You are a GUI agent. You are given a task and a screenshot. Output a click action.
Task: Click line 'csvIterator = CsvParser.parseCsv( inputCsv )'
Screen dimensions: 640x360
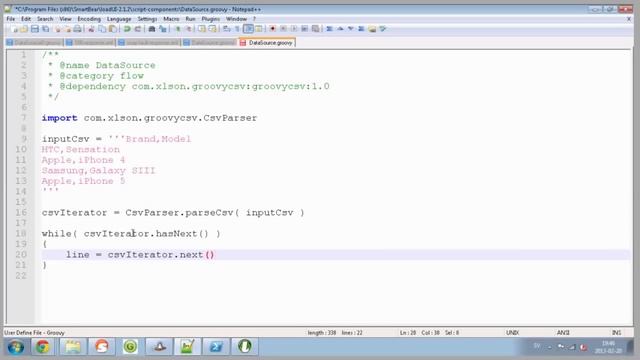(x=173, y=213)
